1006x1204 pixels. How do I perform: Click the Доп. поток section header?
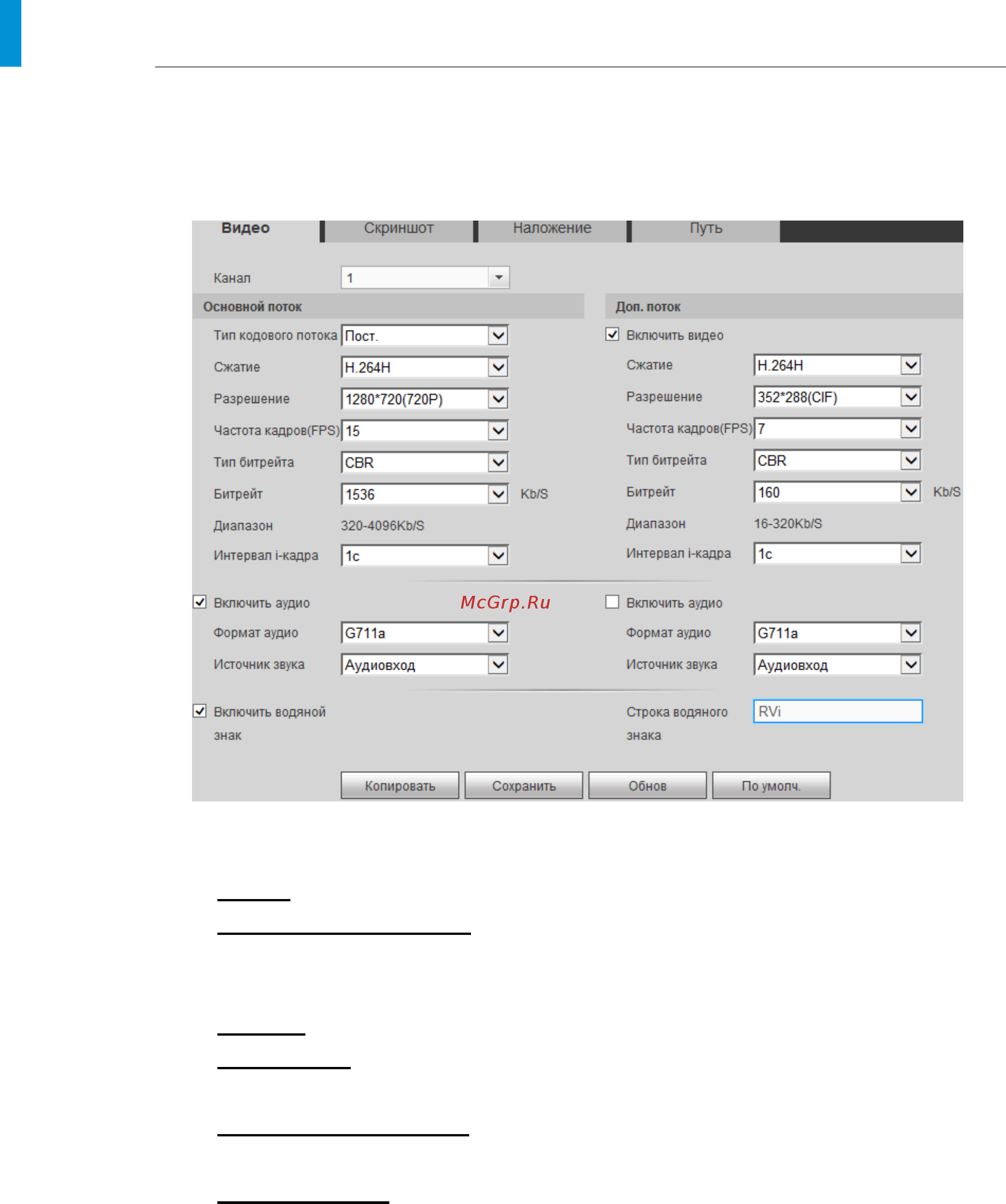[x=784, y=306]
